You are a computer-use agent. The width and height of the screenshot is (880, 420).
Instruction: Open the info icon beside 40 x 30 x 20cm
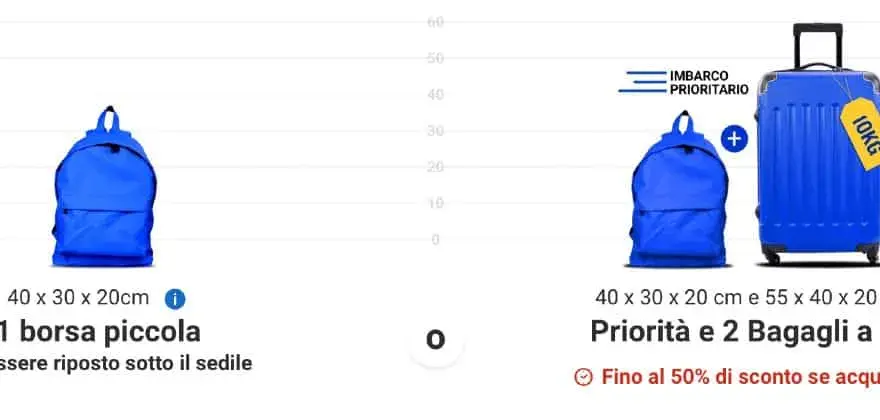[x=175, y=299]
